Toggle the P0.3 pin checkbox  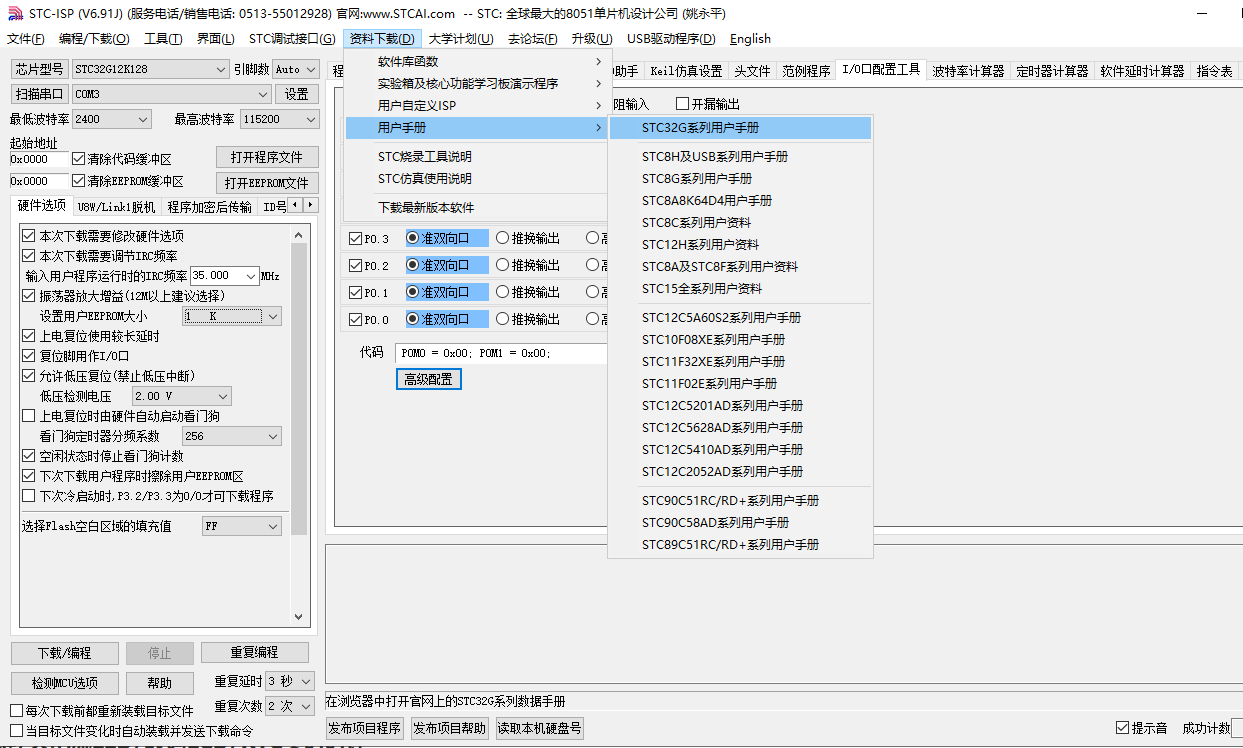point(355,239)
